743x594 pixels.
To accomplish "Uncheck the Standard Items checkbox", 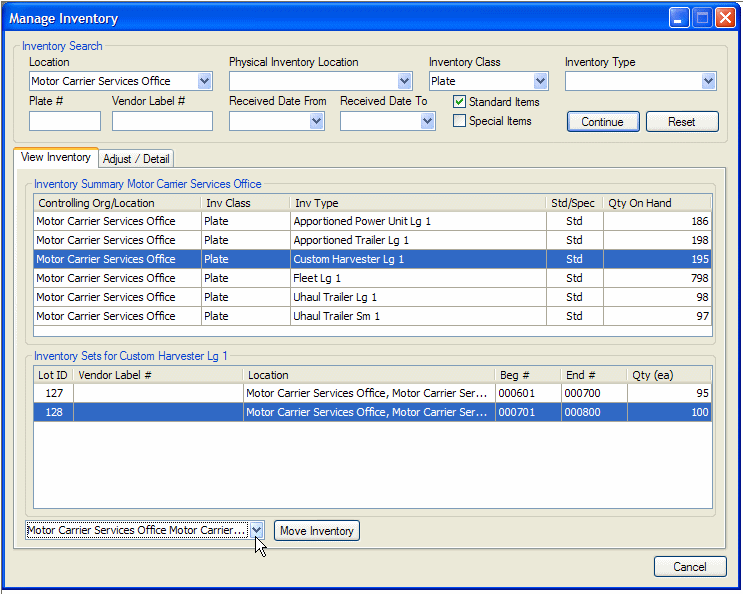I will point(460,102).
